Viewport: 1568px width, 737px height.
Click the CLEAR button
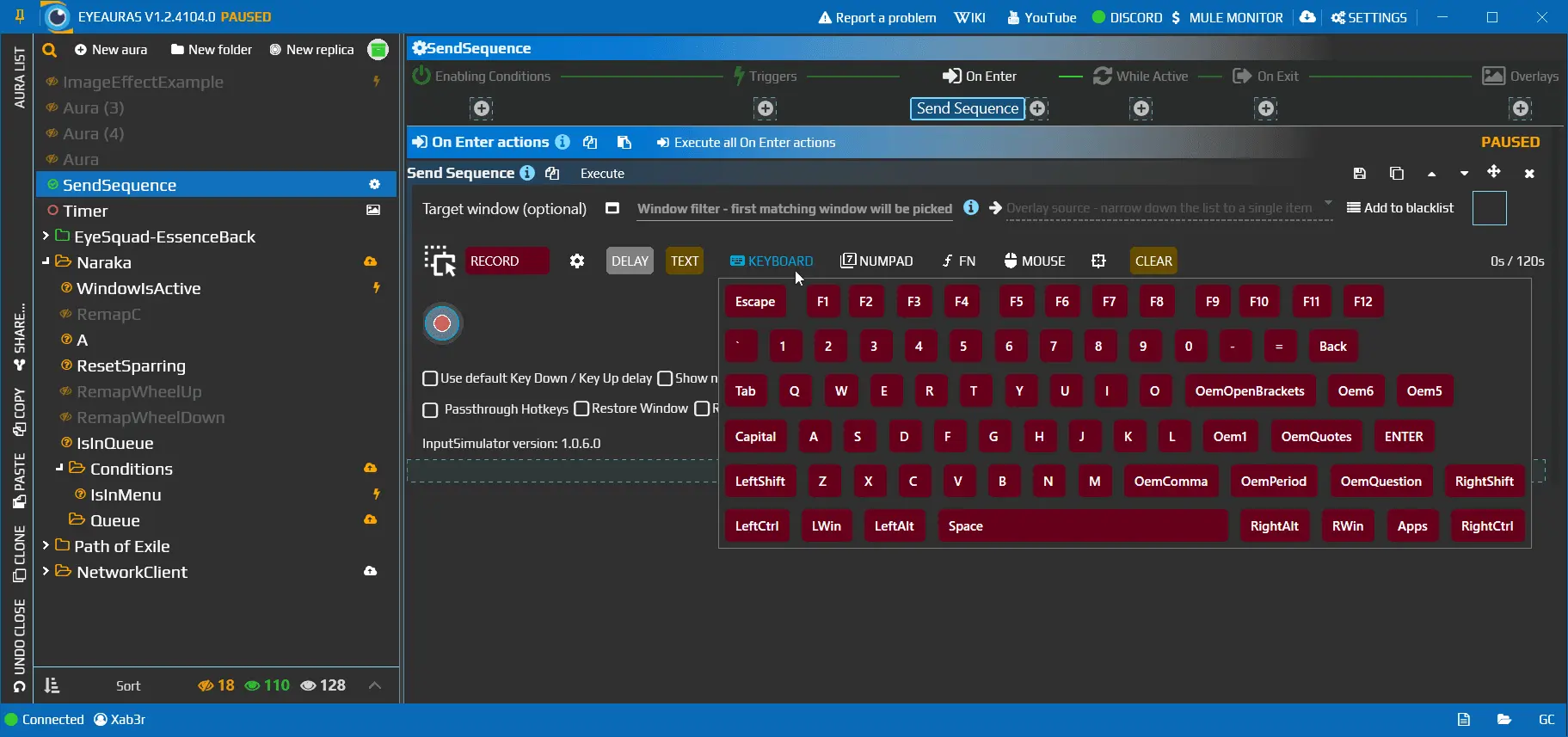(1153, 261)
